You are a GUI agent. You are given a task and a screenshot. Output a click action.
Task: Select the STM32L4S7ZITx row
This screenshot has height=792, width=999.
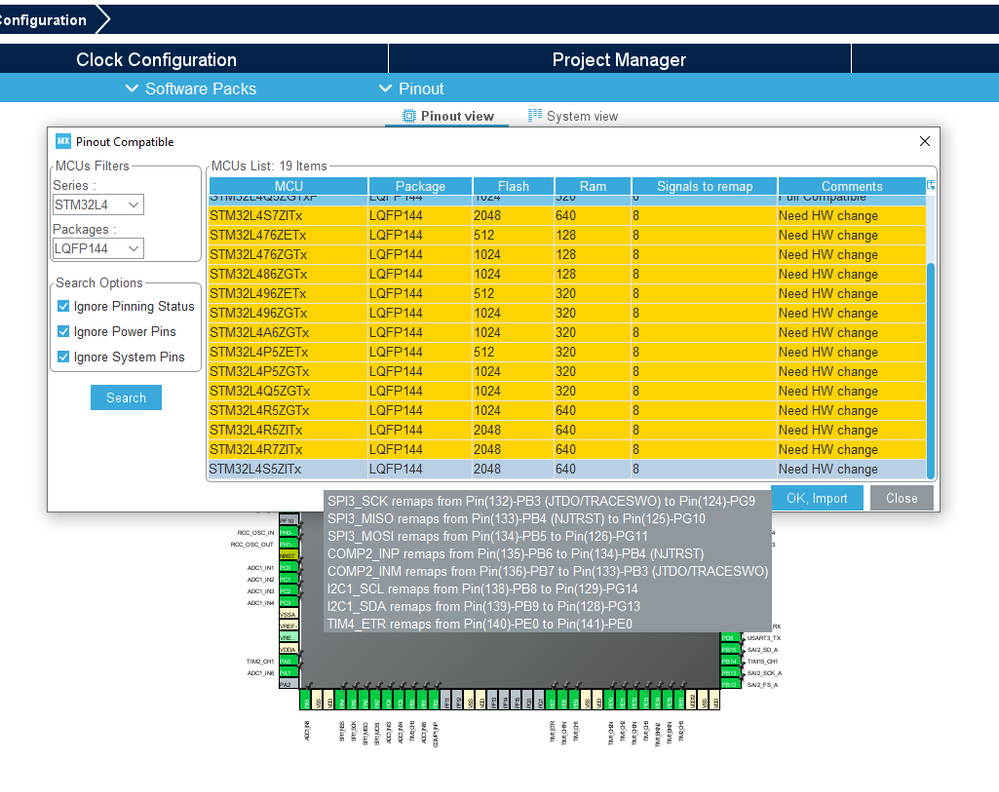tap(568, 215)
